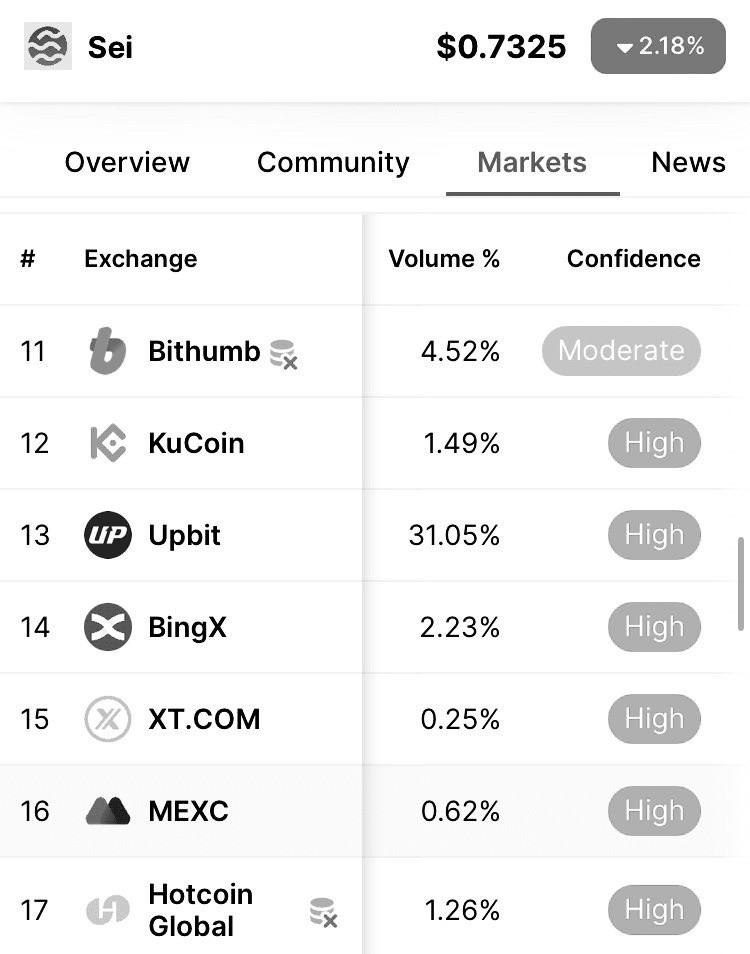Switch to the News tab
The width and height of the screenshot is (750, 954).
point(688,162)
